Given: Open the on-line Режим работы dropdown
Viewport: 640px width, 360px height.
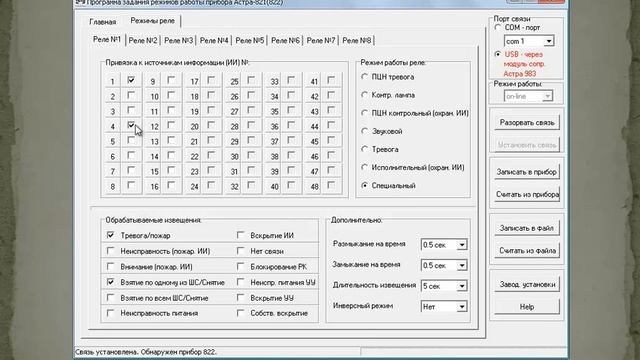Looking at the screenshot, I should 547,96.
